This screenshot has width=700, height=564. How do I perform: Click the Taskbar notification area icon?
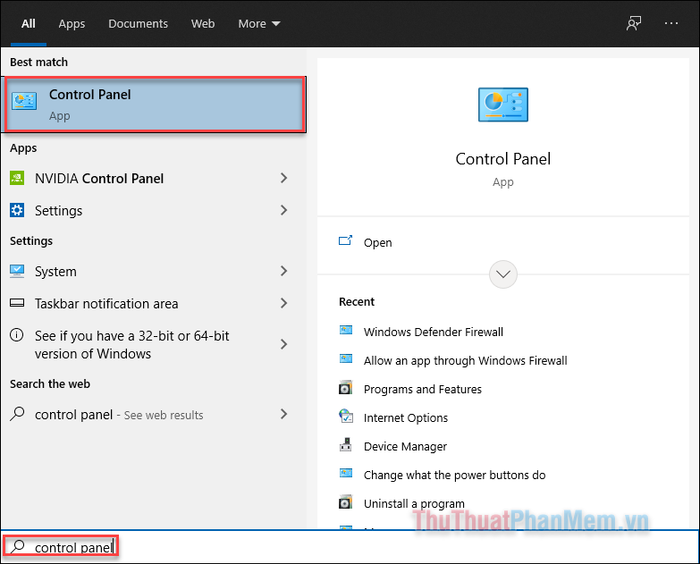pos(17,303)
